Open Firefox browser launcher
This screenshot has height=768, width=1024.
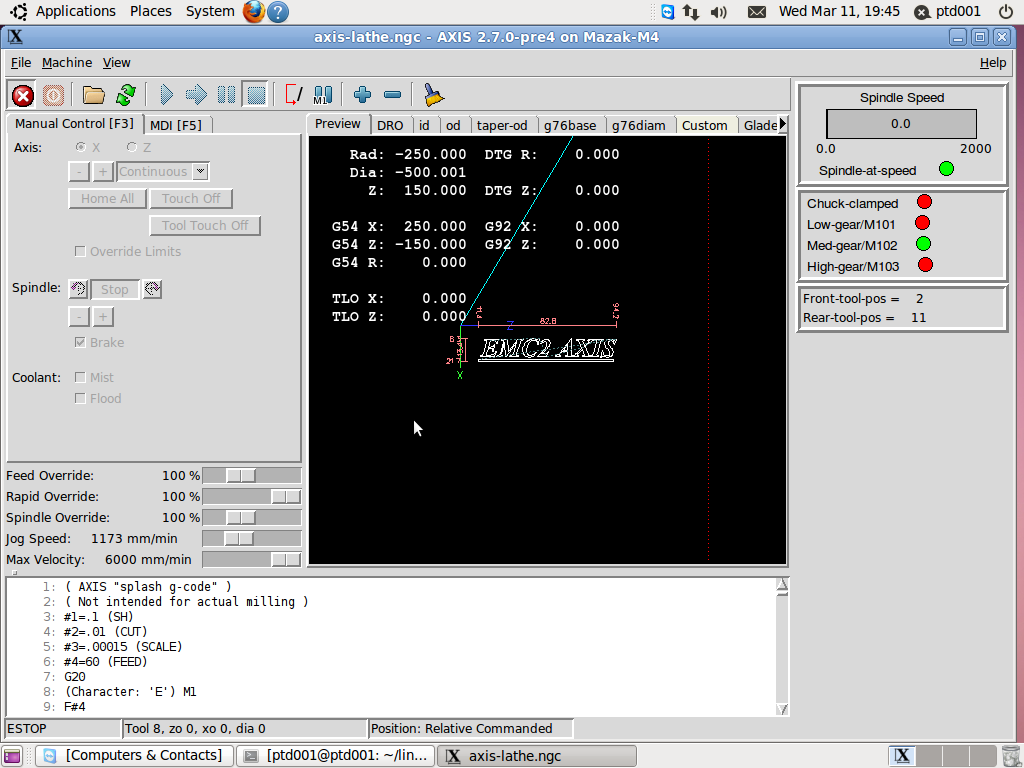[254, 11]
